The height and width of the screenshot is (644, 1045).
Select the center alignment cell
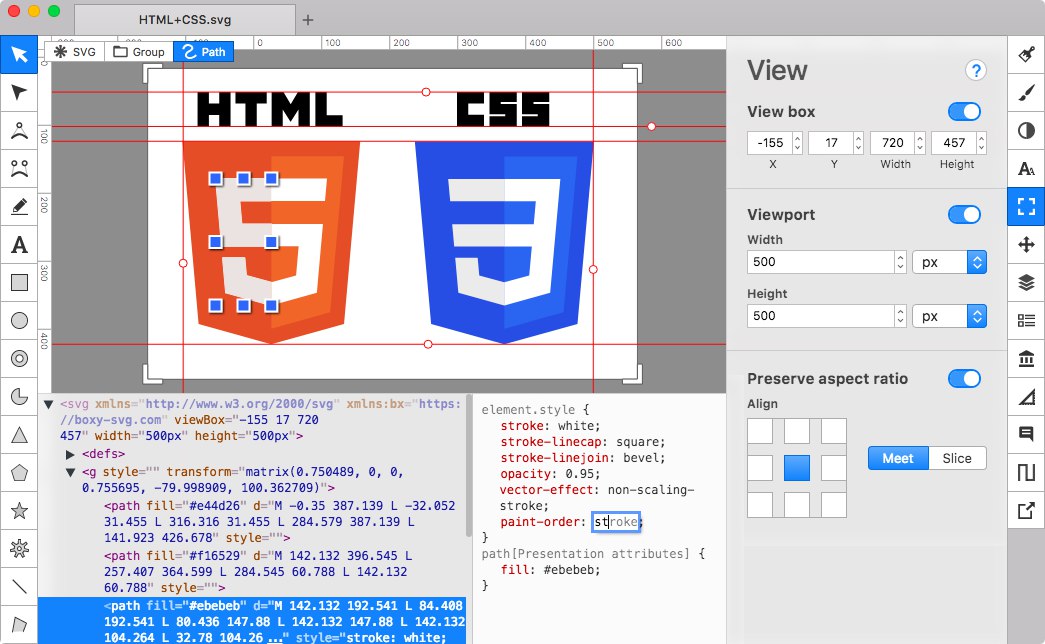pos(796,468)
